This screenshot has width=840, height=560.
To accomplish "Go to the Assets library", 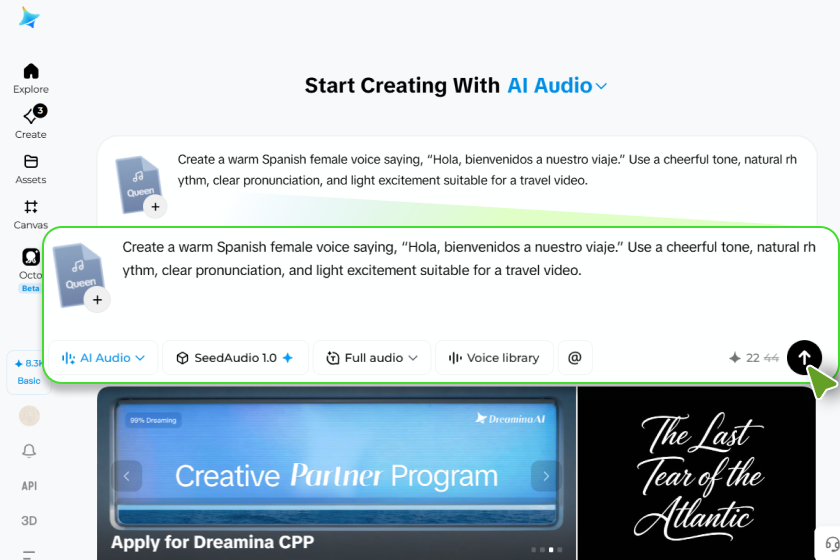I will tap(31, 169).
